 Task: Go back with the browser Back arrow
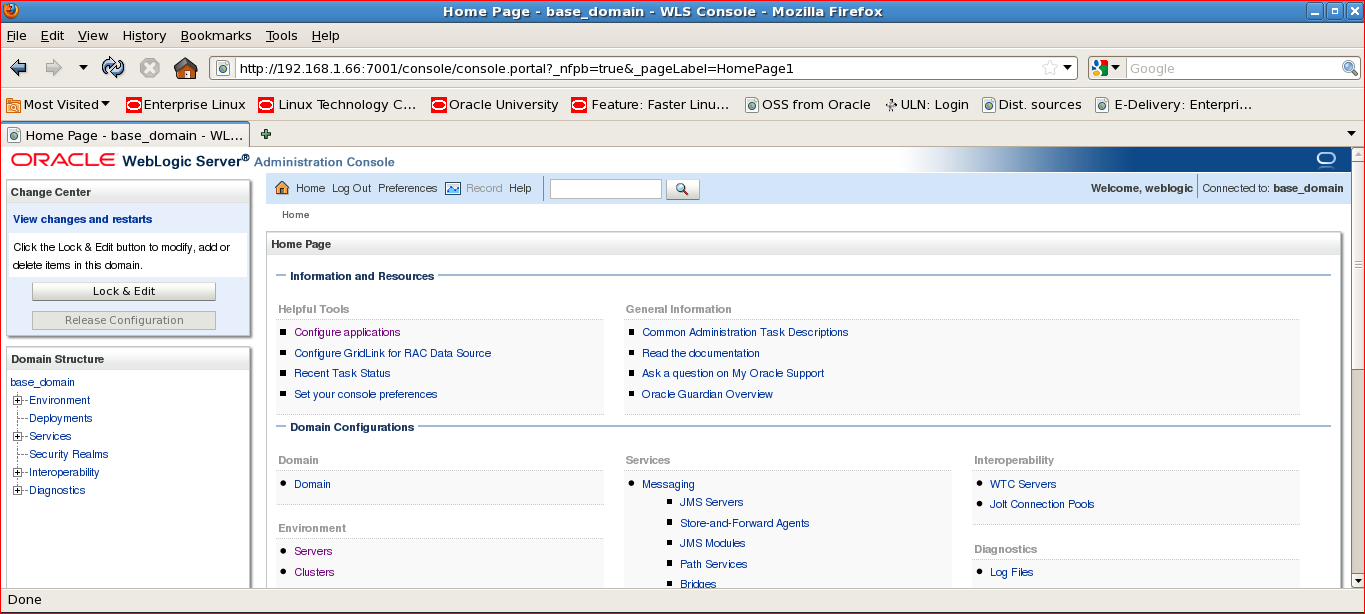point(18,68)
